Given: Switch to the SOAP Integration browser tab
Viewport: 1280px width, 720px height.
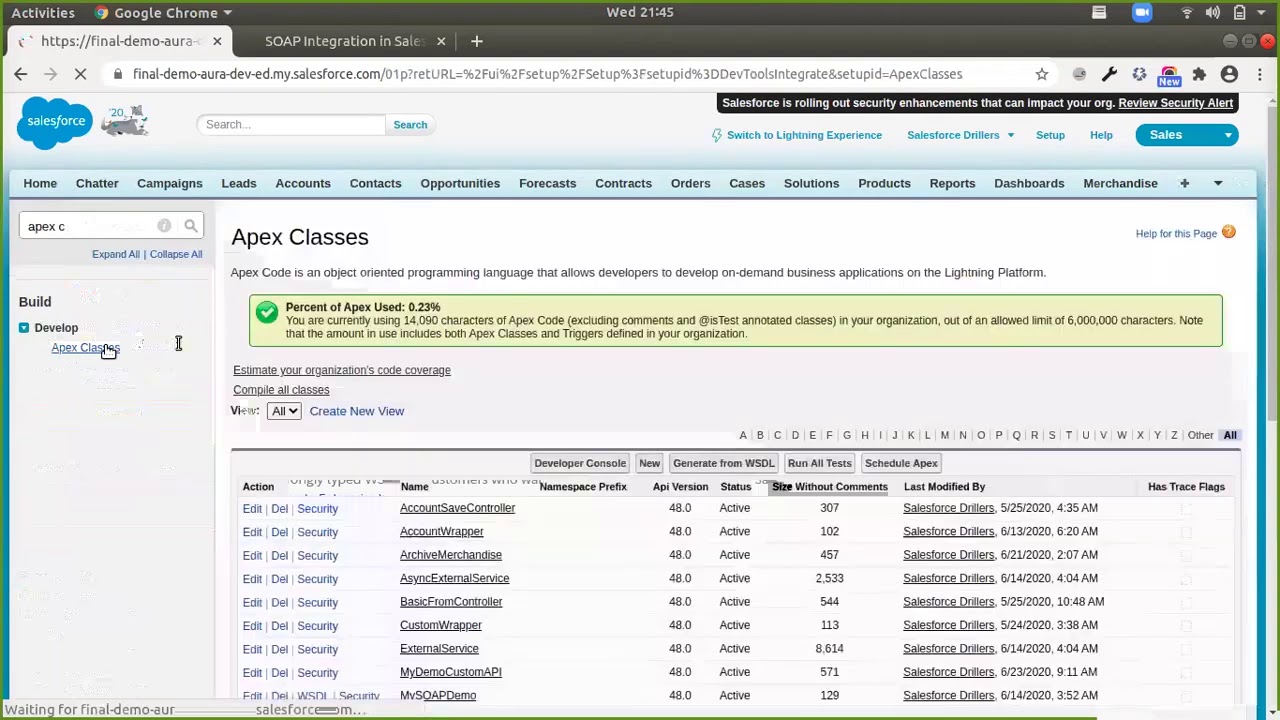Looking at the screenshot, I should tap(345, 41).
